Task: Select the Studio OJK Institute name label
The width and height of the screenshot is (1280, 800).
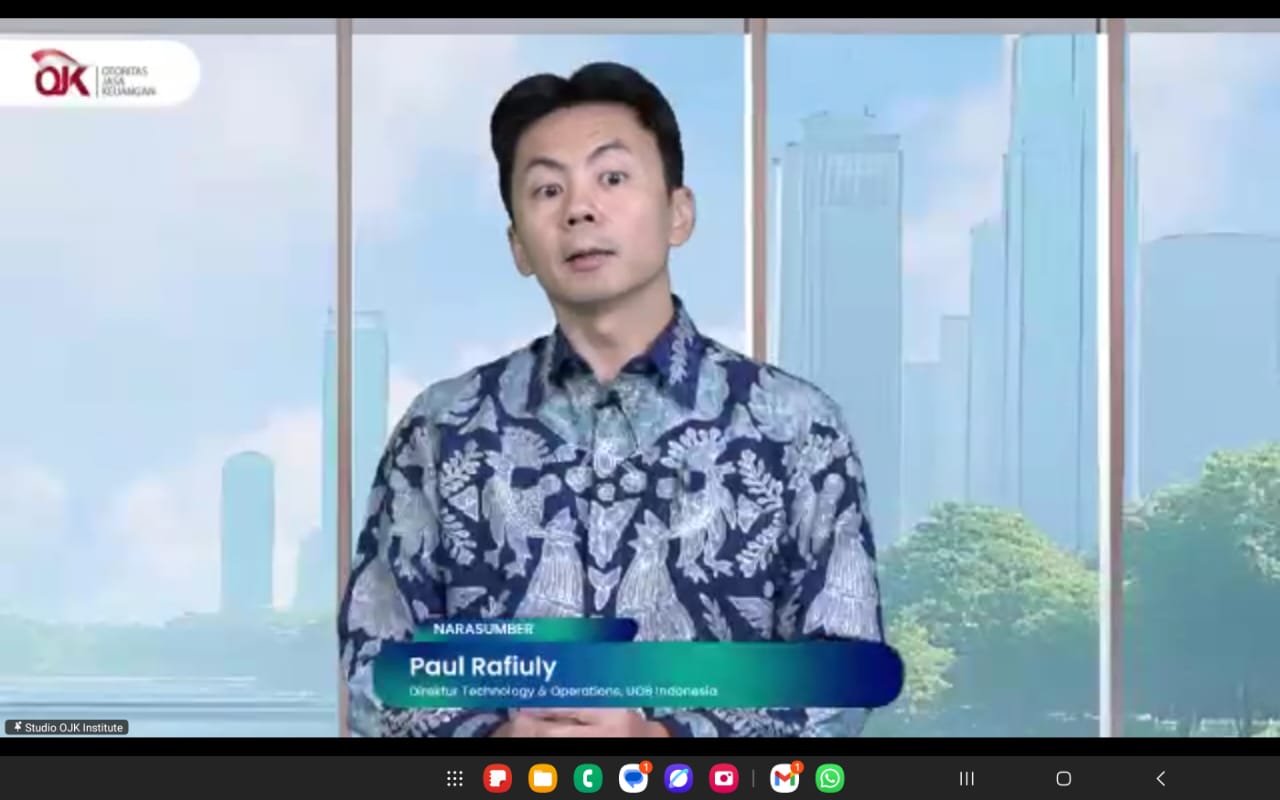Action: pyautogui.click(x=74, y=728)
